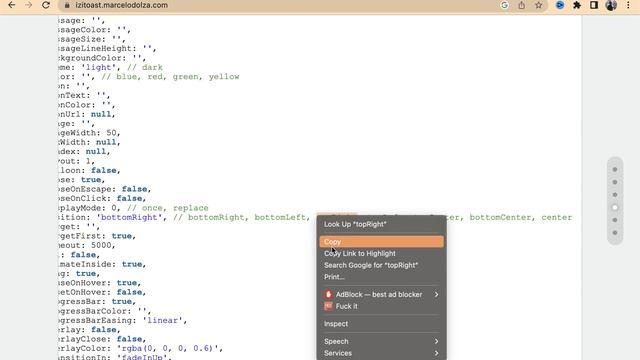
Task: Open the Chrome three-dot menu
Action: 628,5
